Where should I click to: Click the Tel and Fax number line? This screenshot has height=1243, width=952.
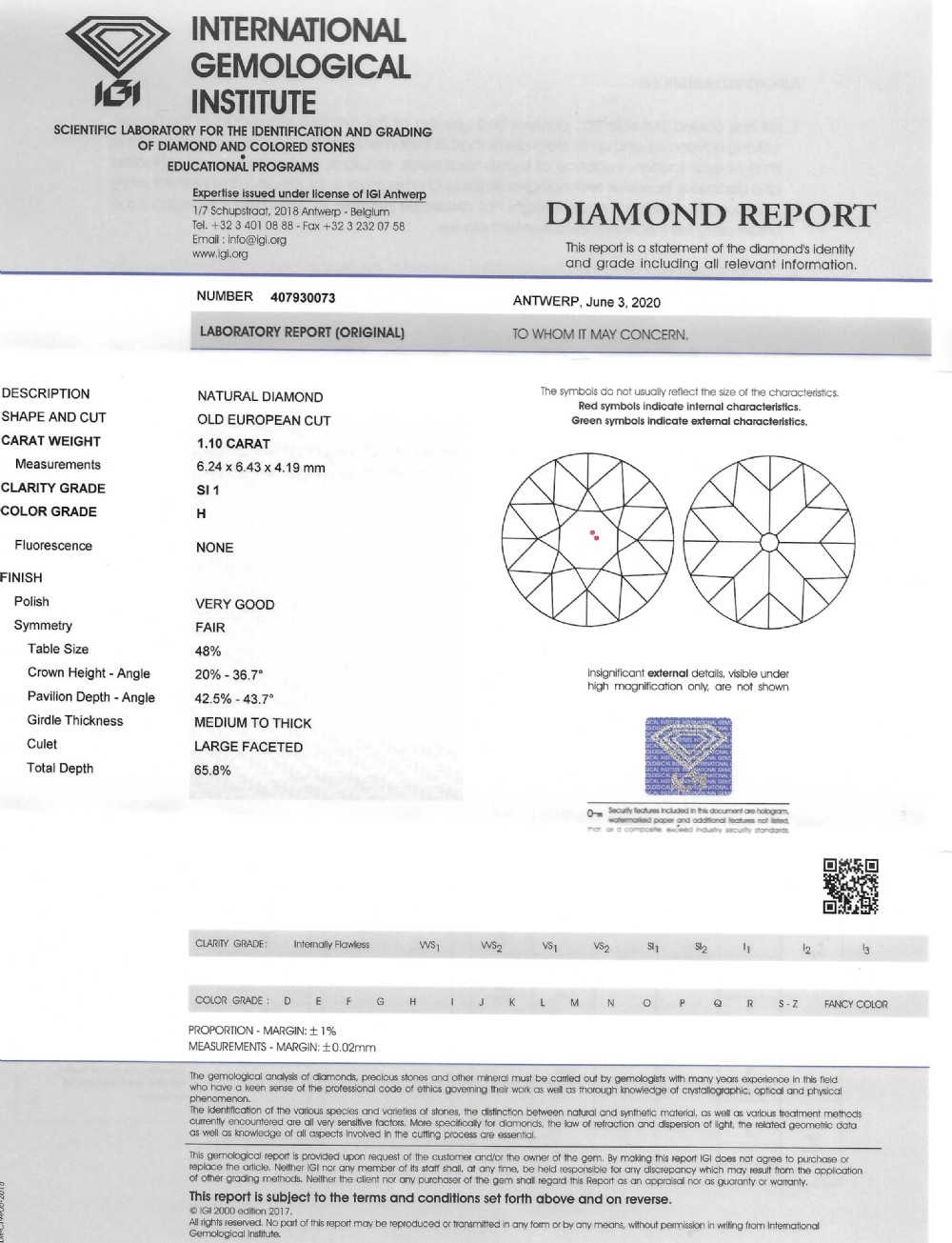(x=298, y=226)
